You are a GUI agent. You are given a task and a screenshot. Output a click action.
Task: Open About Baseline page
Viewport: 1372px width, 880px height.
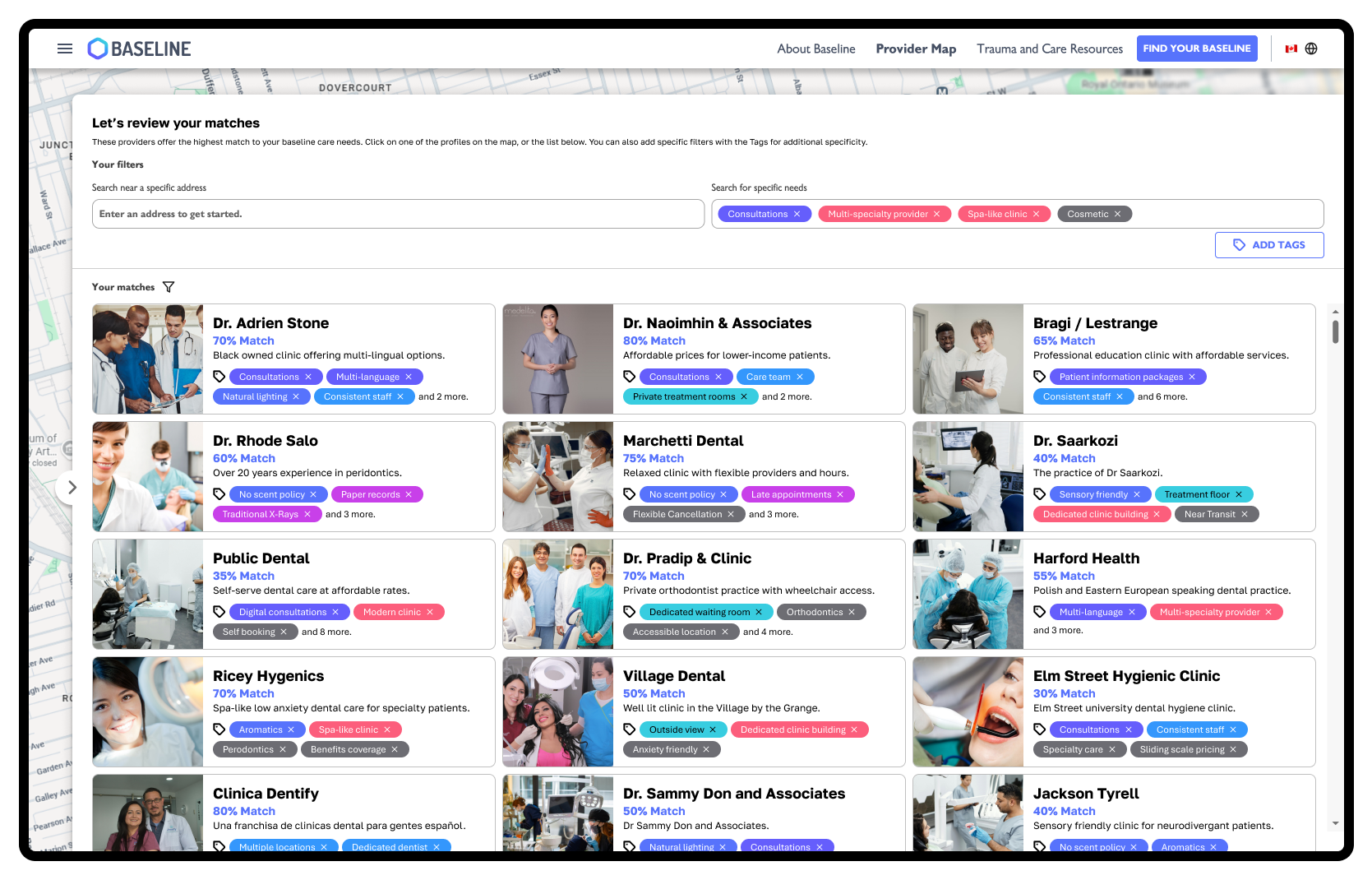click(x=816, y=49)
